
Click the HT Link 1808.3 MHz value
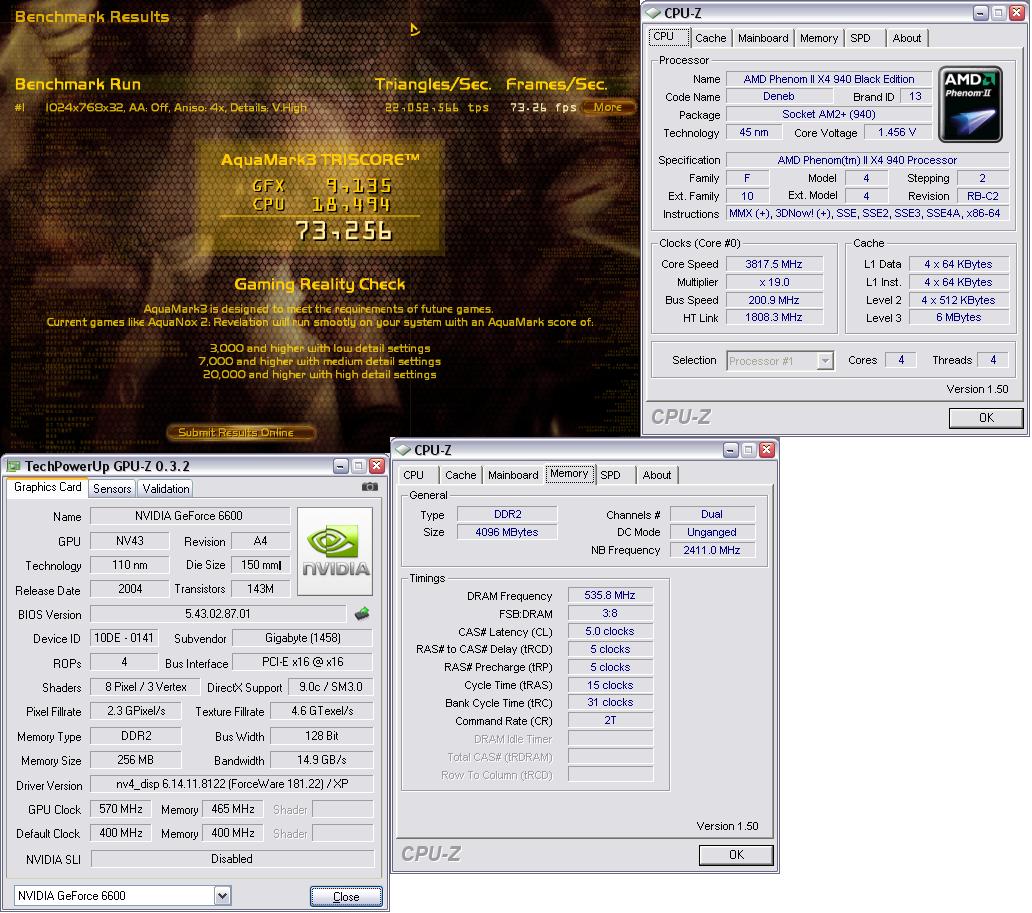point(774,317)
